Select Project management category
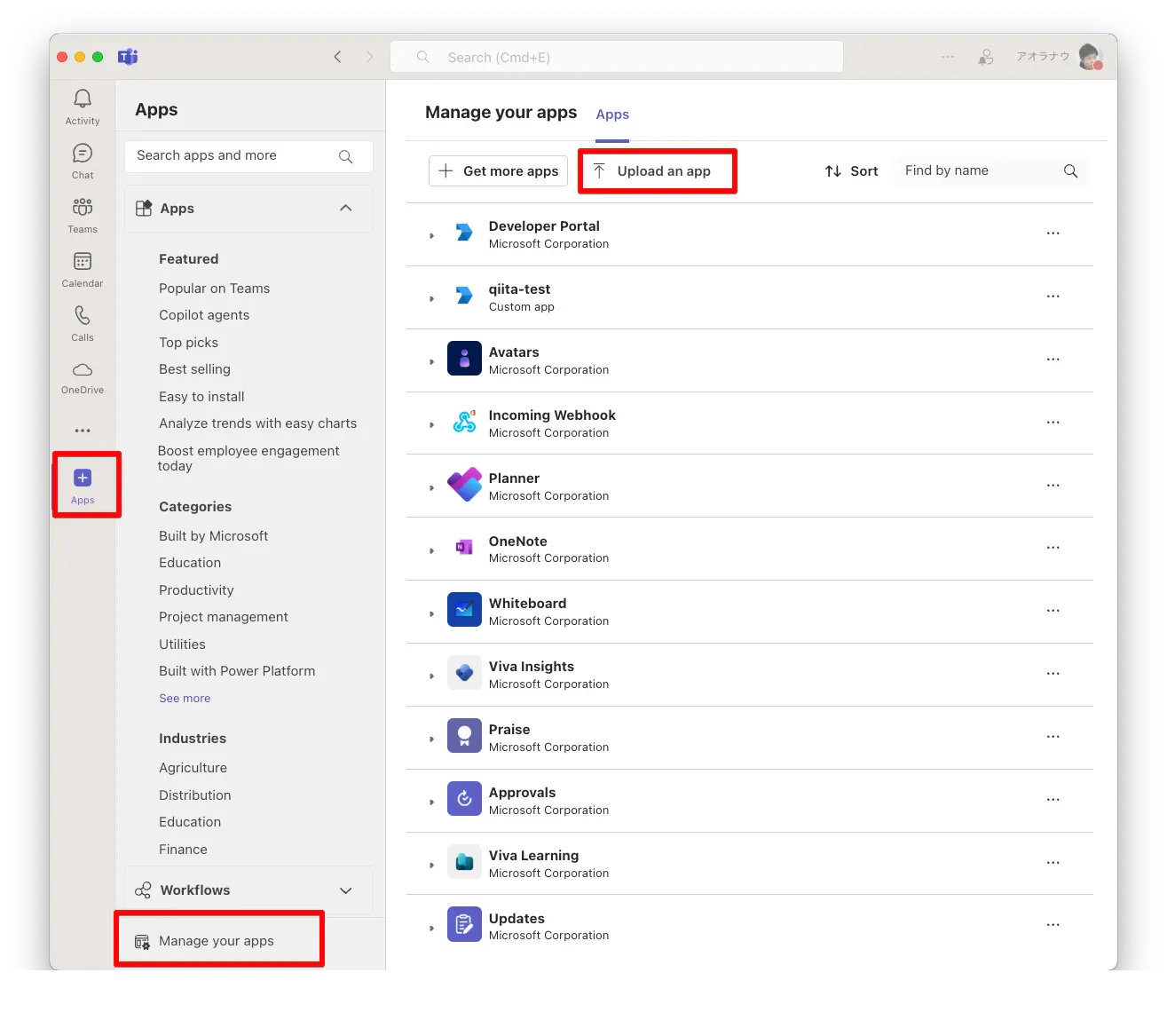 (224, 617)
